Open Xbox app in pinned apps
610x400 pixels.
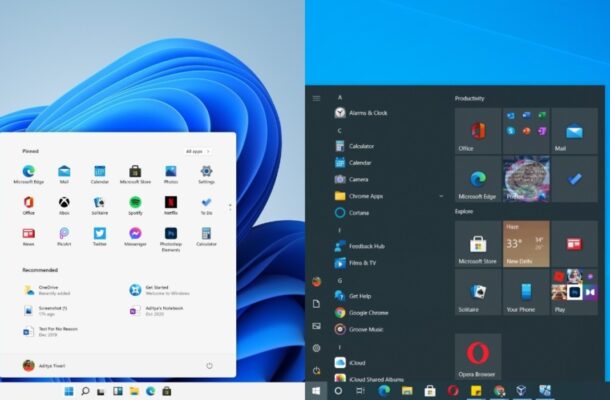tap(64, 205)
